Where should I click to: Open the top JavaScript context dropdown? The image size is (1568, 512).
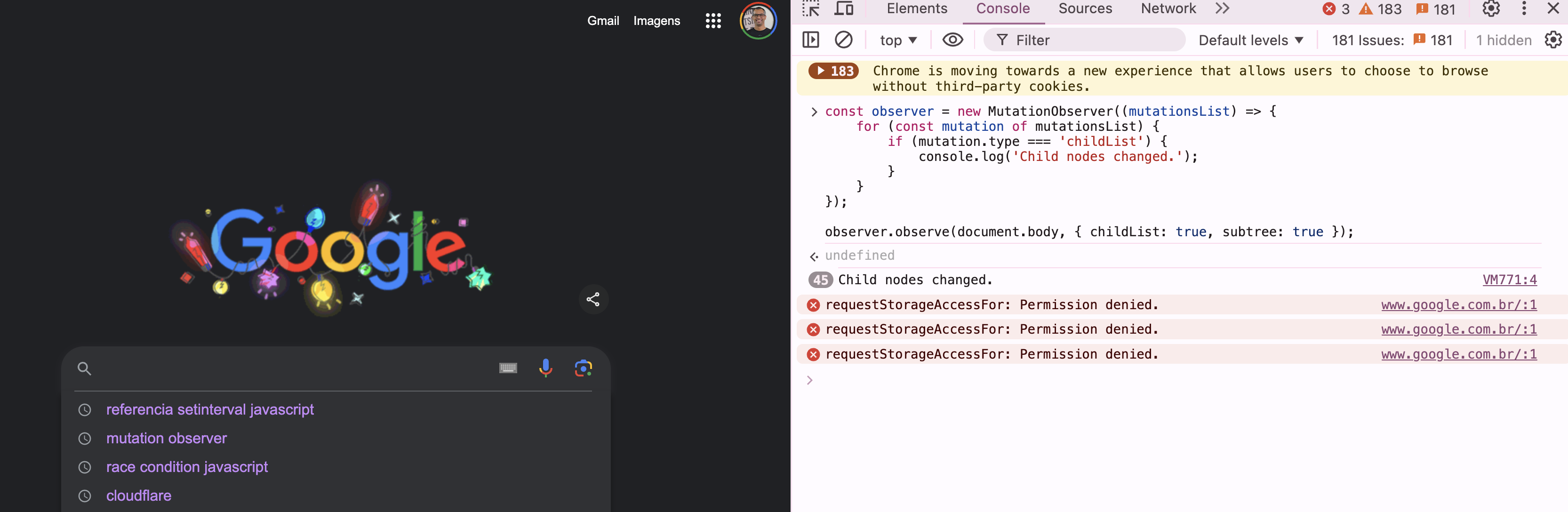[898, 40]
